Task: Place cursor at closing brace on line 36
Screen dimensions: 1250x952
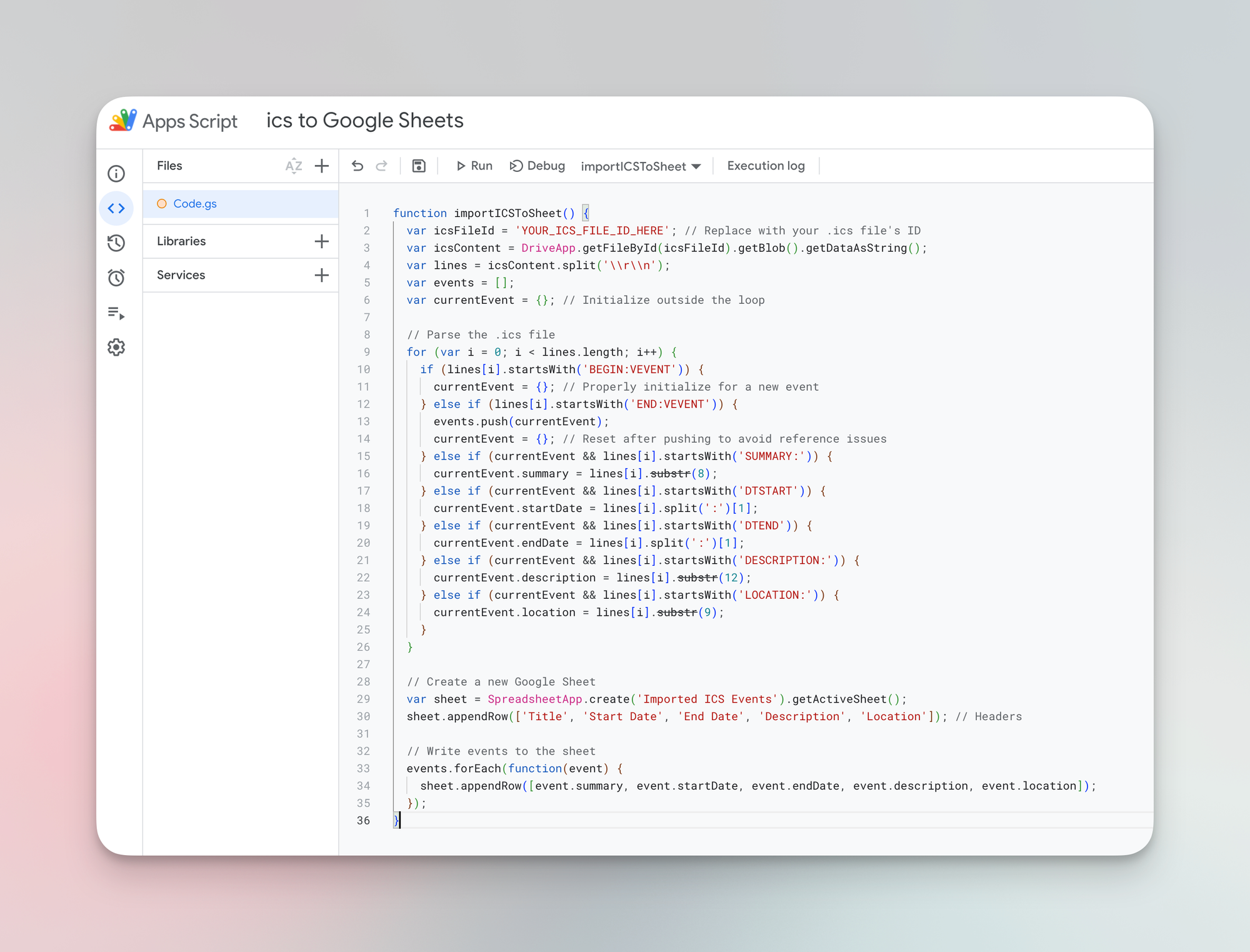Action: point(396,820)
